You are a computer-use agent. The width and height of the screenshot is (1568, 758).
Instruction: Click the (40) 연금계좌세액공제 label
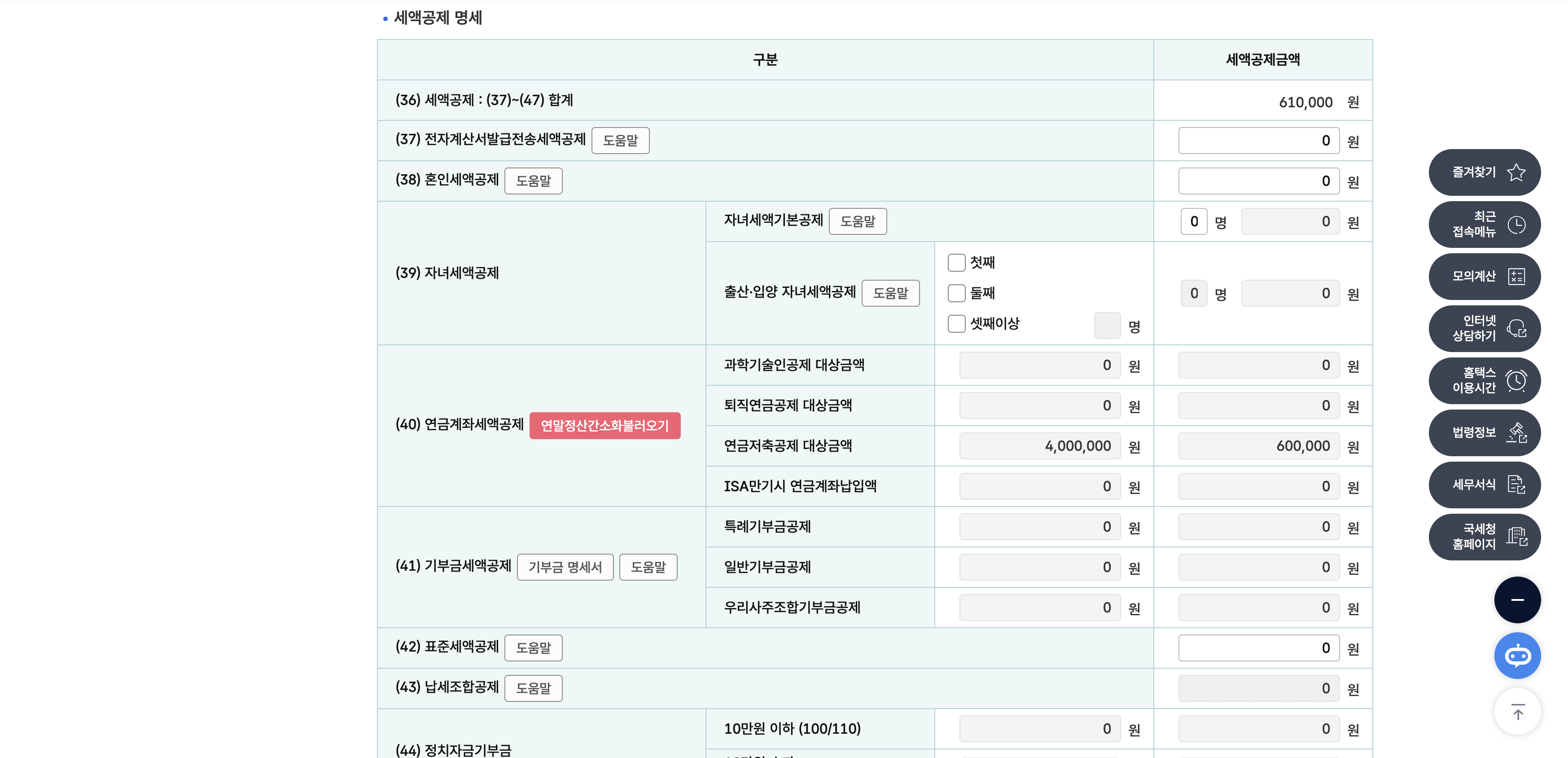pos(459,424)
